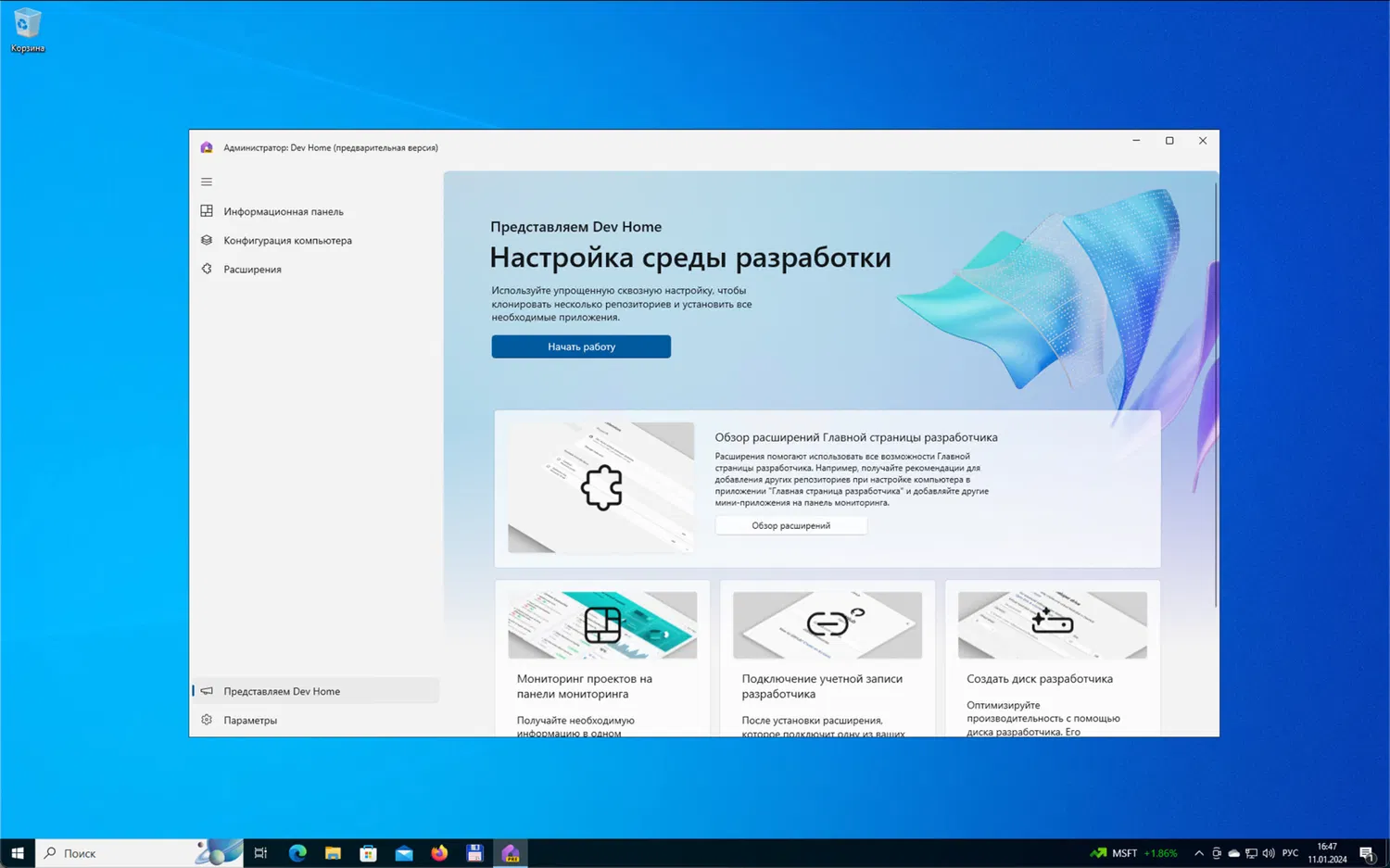The height and width of the screenshot is (868, 1390).
Task: Open File Explorer from the taskbar
Action: (333, 853)
